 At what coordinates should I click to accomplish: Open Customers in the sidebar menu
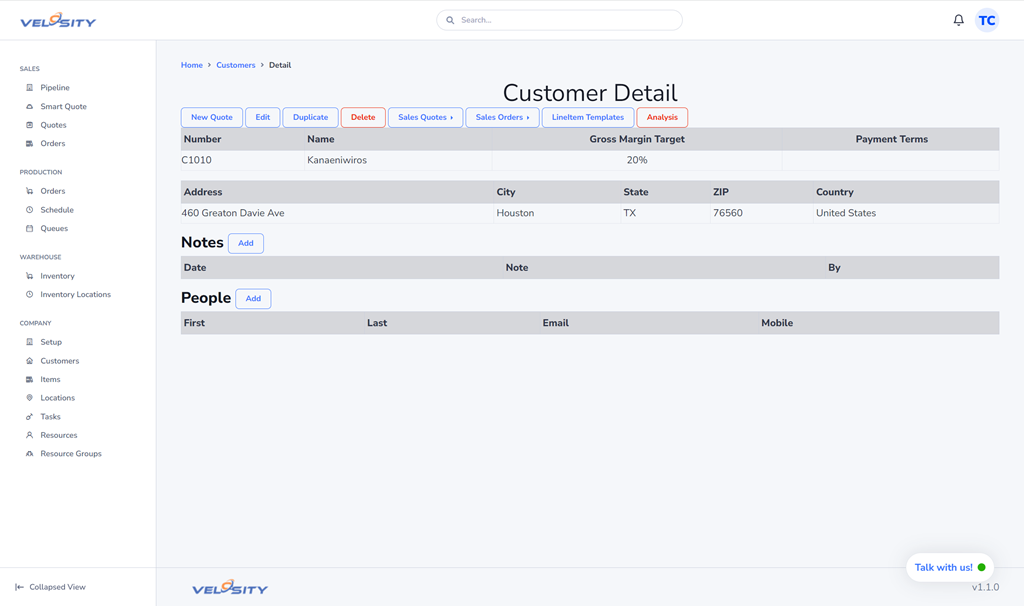[59, 361]
